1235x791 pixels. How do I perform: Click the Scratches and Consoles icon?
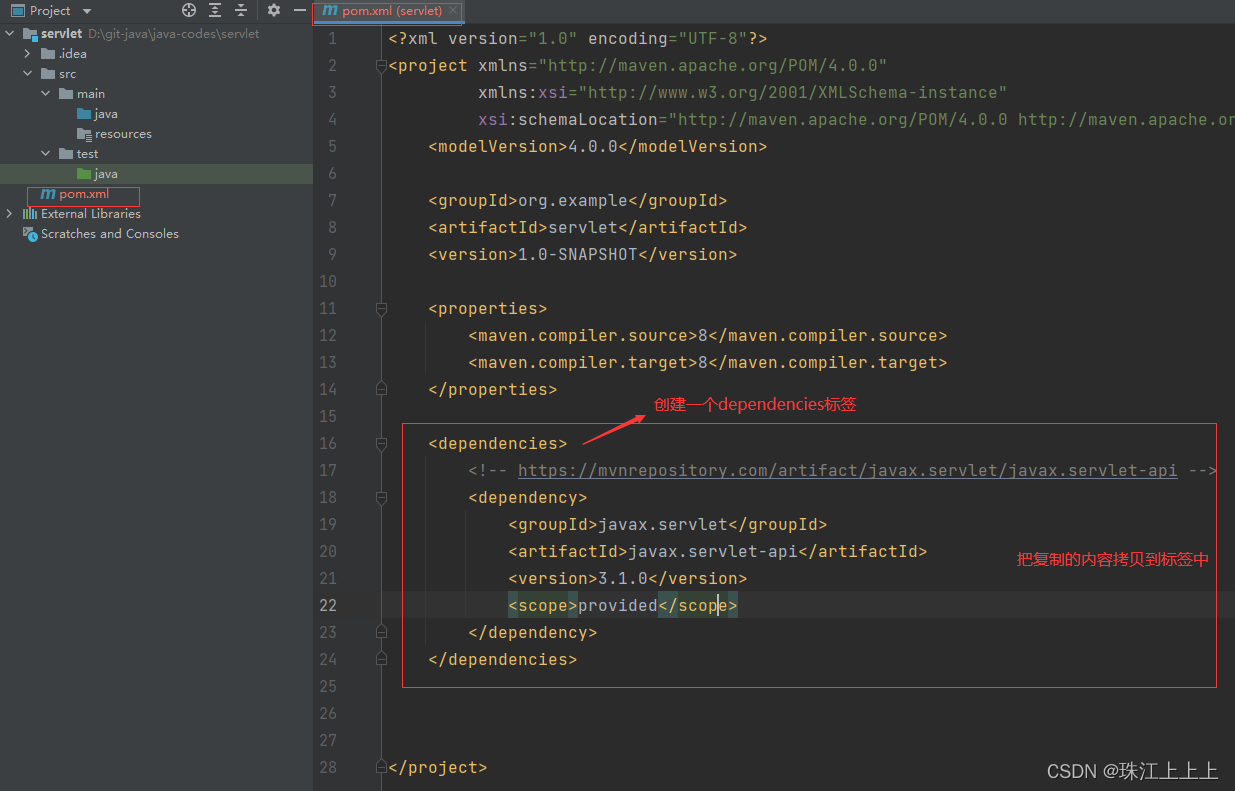30,234
